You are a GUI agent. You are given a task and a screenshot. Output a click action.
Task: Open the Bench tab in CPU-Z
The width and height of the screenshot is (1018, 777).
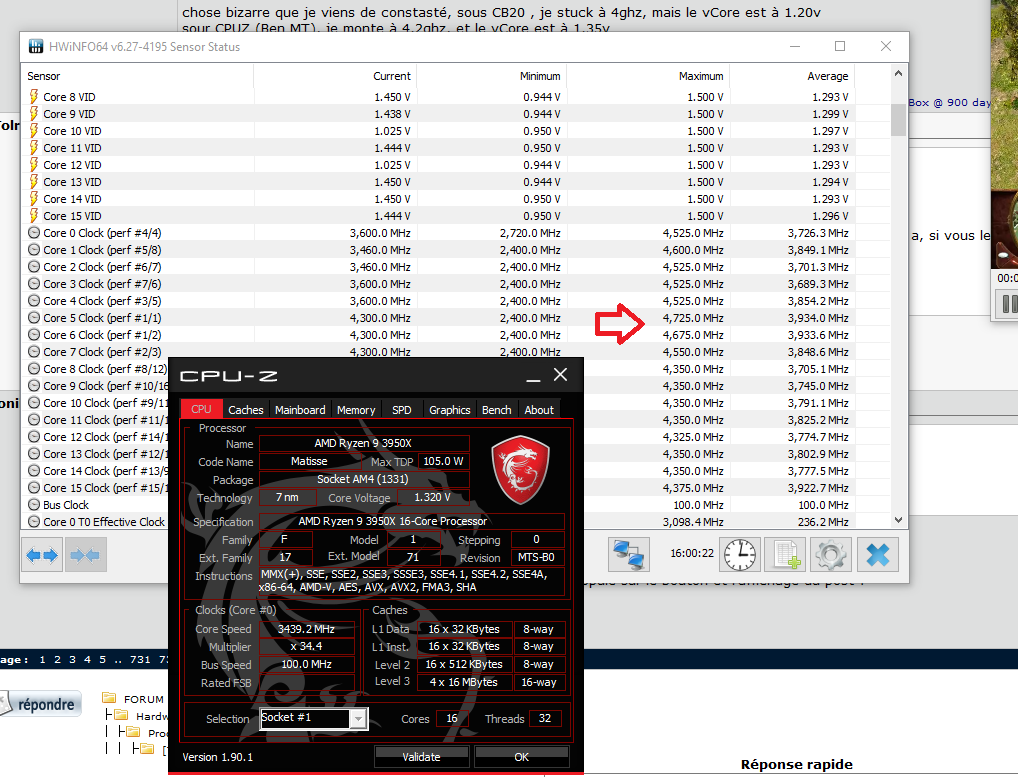coord(497,410)
